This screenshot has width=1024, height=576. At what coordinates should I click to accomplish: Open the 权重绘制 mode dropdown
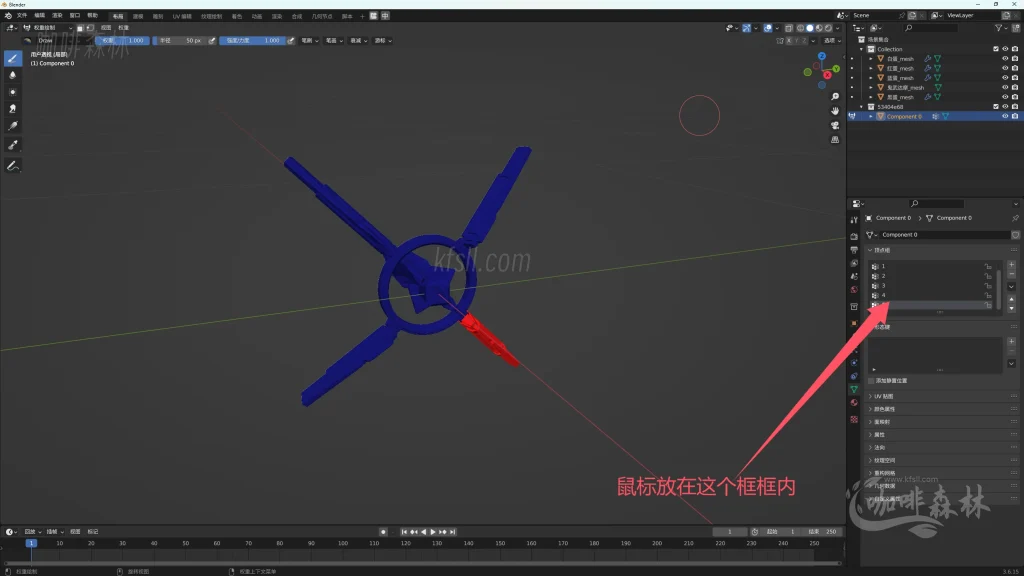(x=48, y=28)
